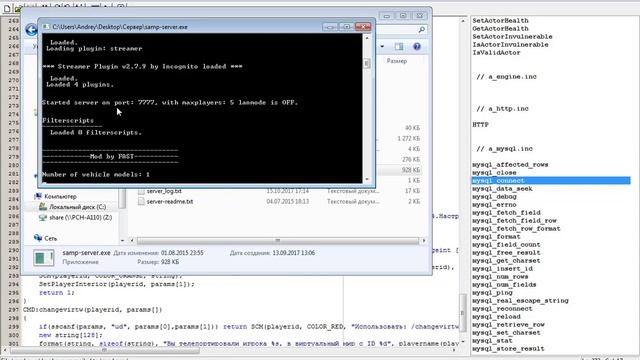The image size is (640, 360).
Task: Select HTTP in the function list
Action: pos(480,124)
